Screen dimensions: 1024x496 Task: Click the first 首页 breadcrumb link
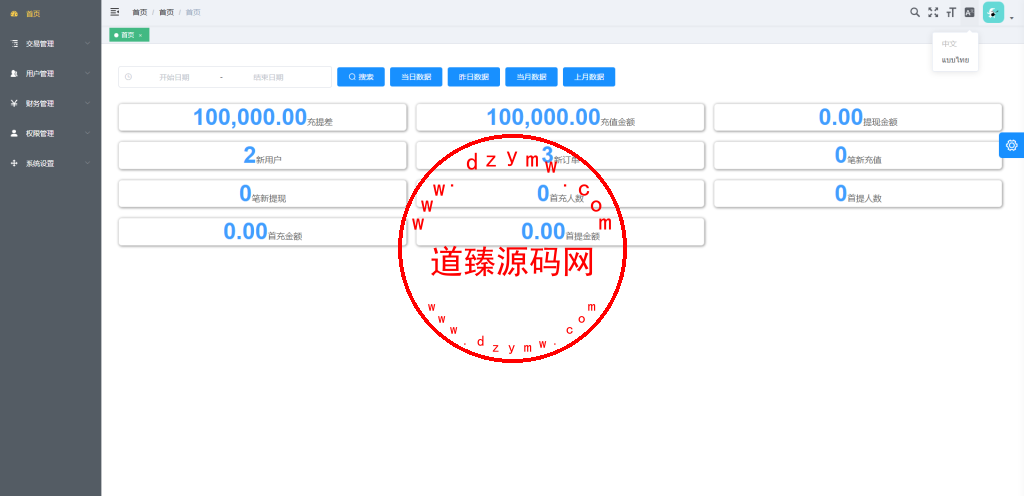pos(140,12)
